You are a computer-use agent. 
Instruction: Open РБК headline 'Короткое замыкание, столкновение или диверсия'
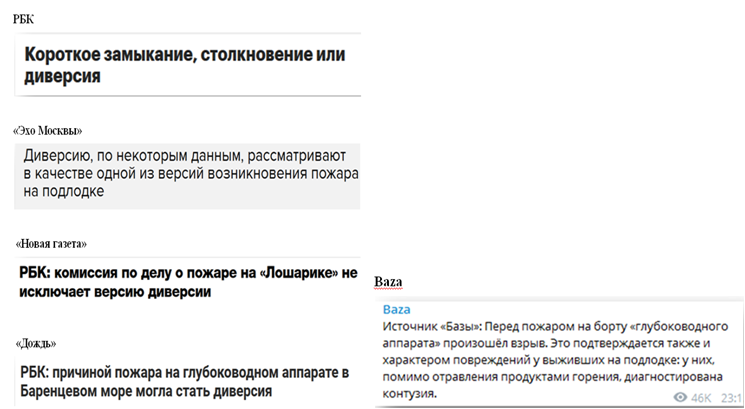tap(184, 65)
